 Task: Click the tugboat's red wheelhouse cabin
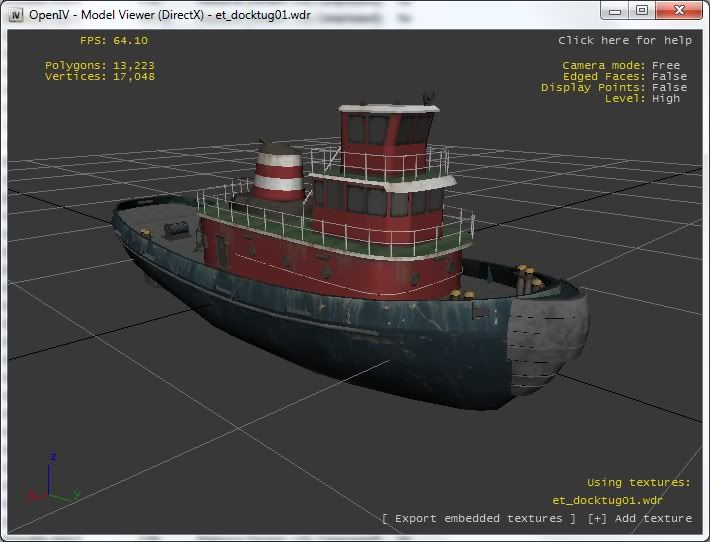[382, 130]
